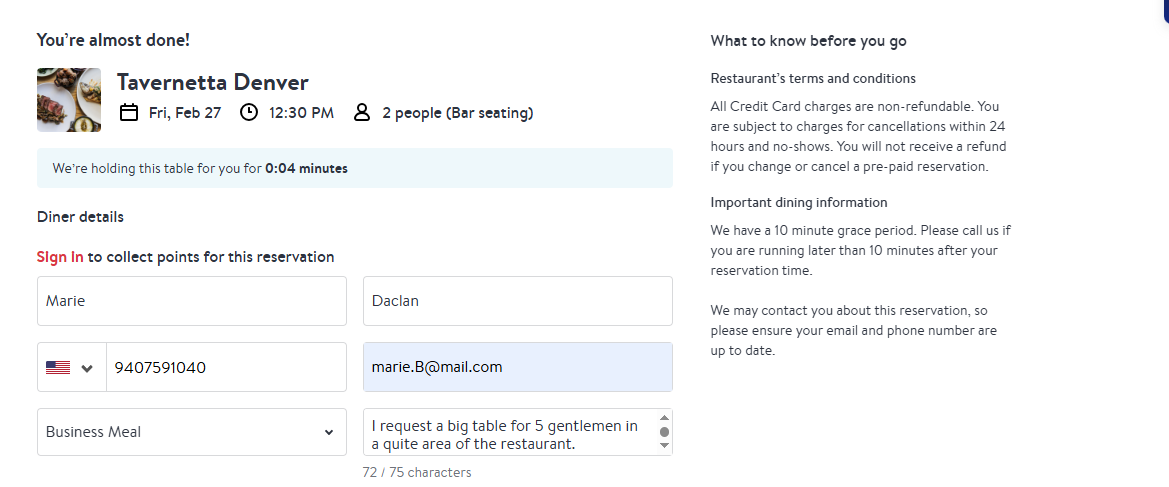Expand the country code chevron by the flag
1169x487 pixels.
click(87, 368)
